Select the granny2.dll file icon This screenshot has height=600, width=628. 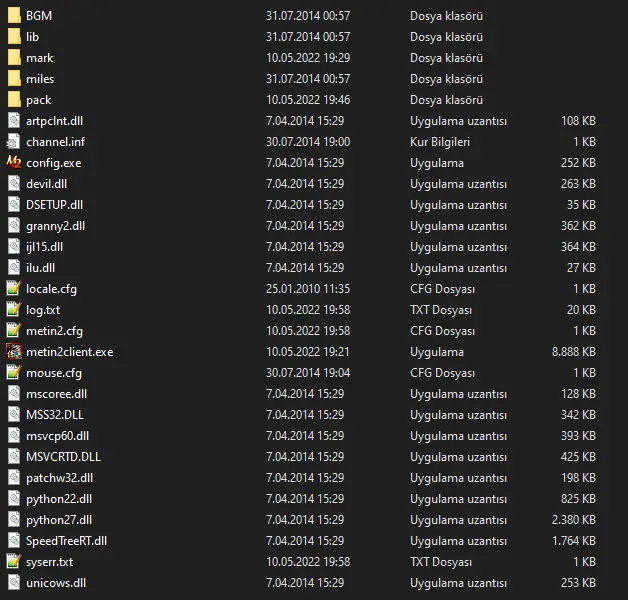coord(14,226)
